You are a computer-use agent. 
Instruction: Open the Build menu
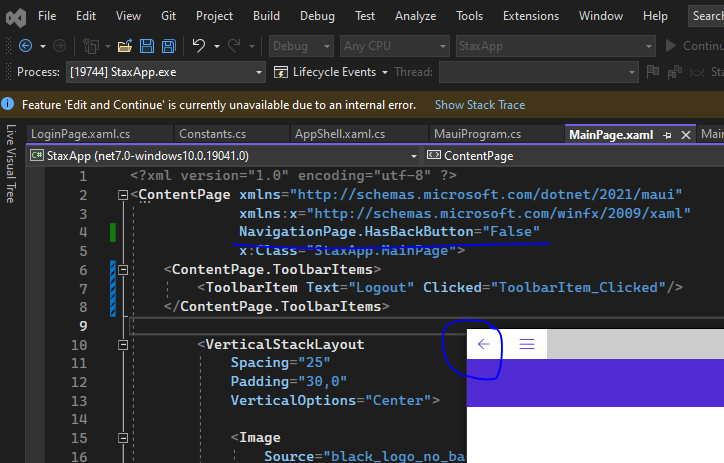(x=266, y=16)
